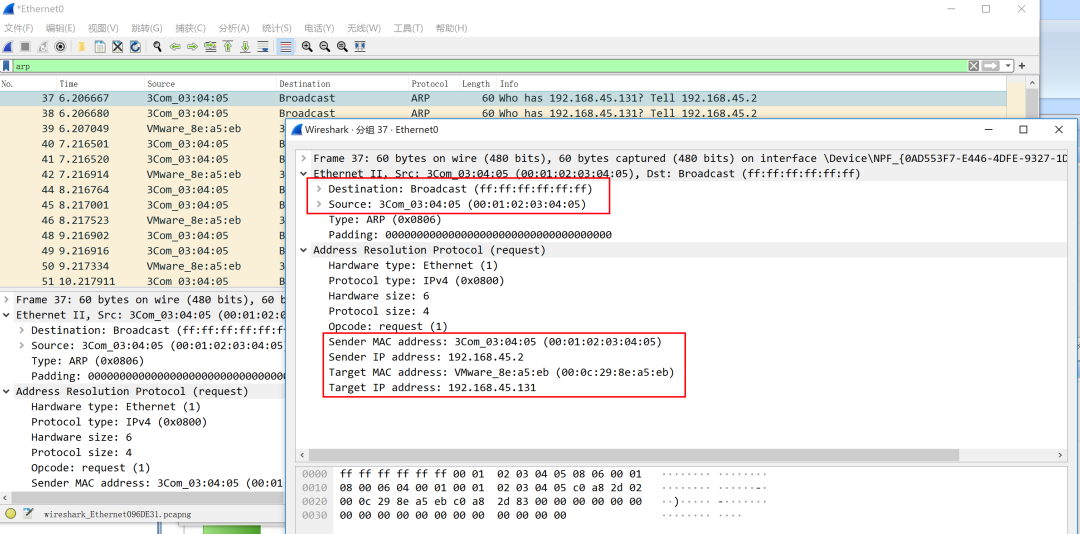The image size is (1080, 534).
Task: Open a capture file with the folder icon
Action: [x=81, y=46]
